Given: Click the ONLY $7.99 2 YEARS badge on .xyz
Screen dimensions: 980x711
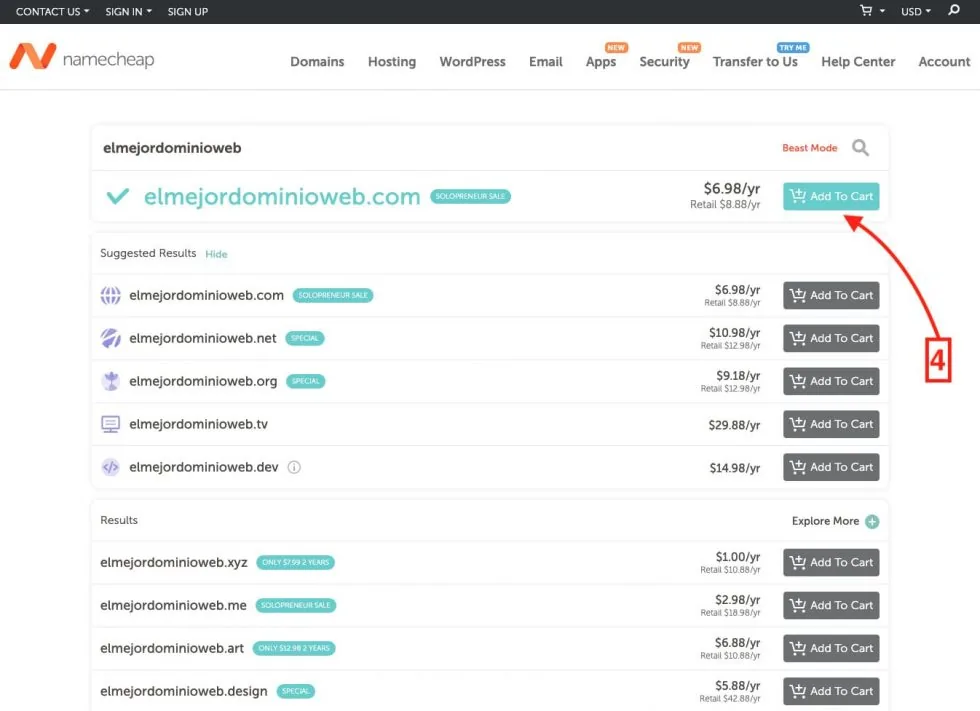Looking at the screenshot, I should click(296, 562).
